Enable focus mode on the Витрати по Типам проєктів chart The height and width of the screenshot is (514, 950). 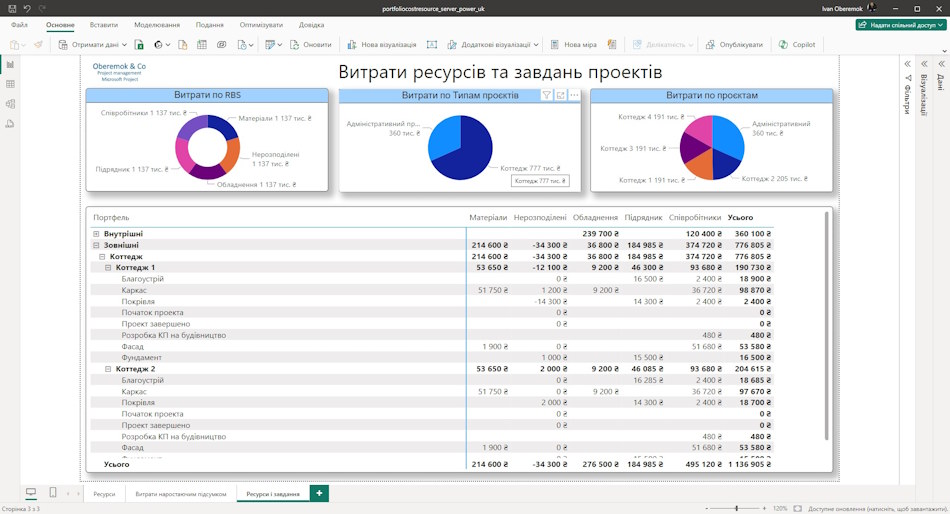[x=560, y=95]
